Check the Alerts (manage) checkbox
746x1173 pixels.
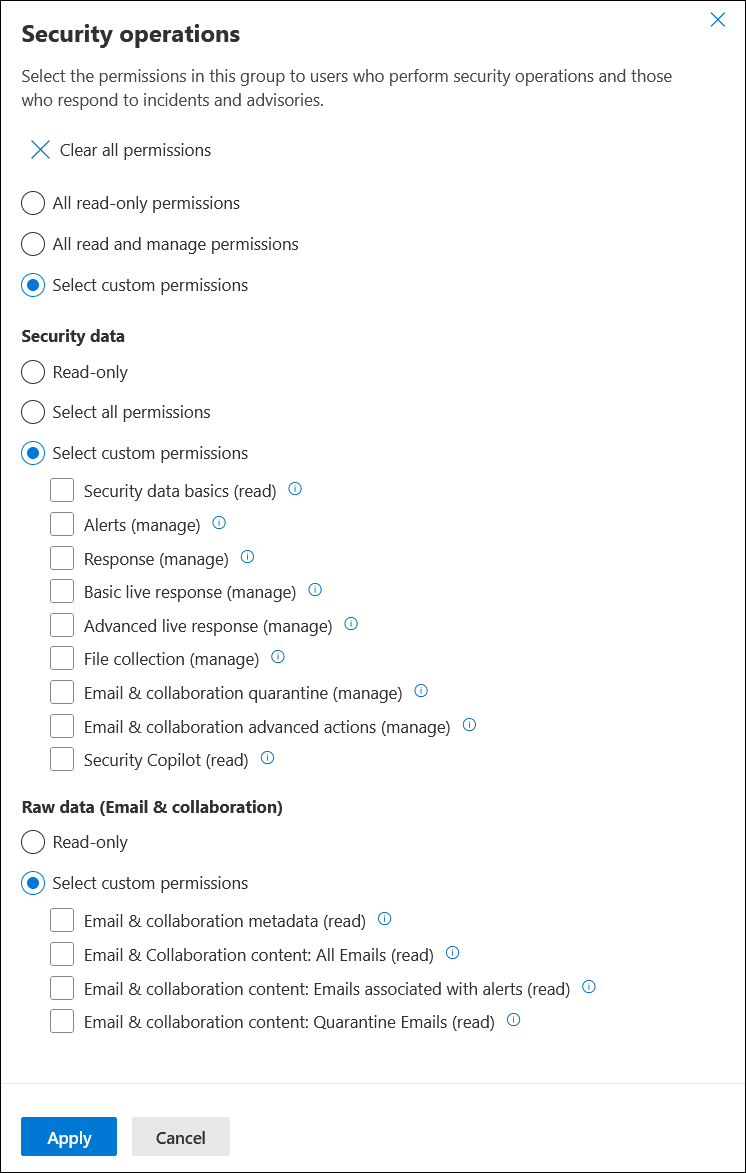[62, 524]
